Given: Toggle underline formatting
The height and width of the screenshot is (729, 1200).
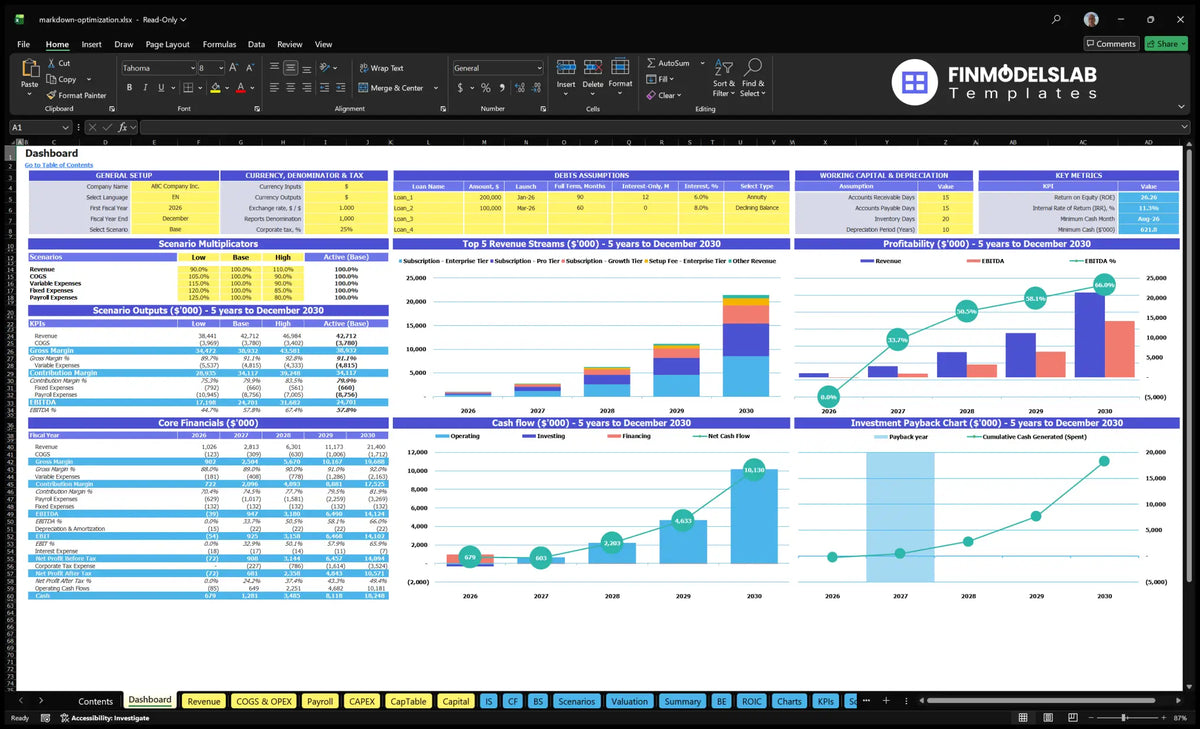Looking at the screenshot, I should tap(162, 88).
